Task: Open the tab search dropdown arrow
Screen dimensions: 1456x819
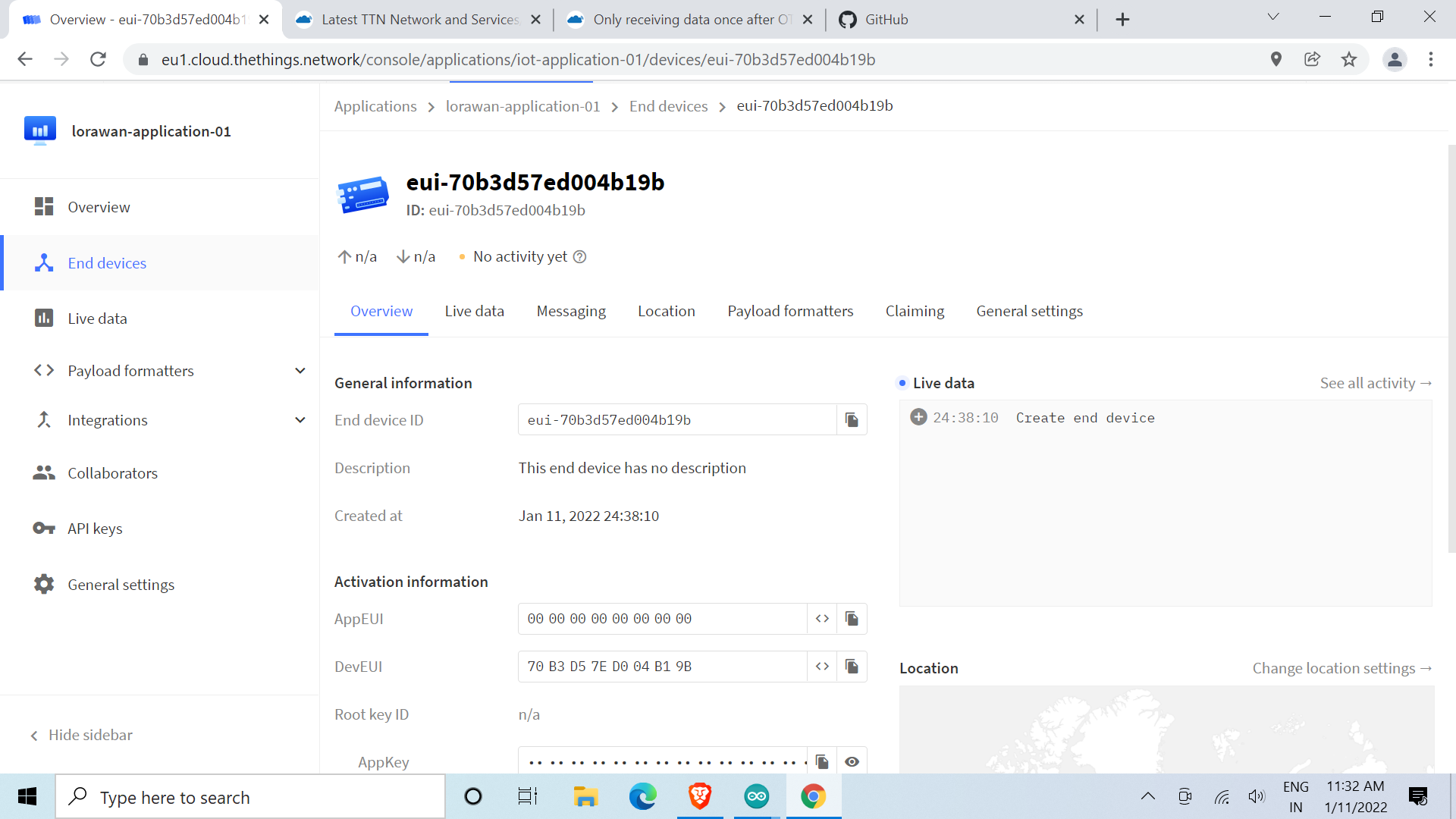Action: pyautogui.click(x=1273, y=17)
